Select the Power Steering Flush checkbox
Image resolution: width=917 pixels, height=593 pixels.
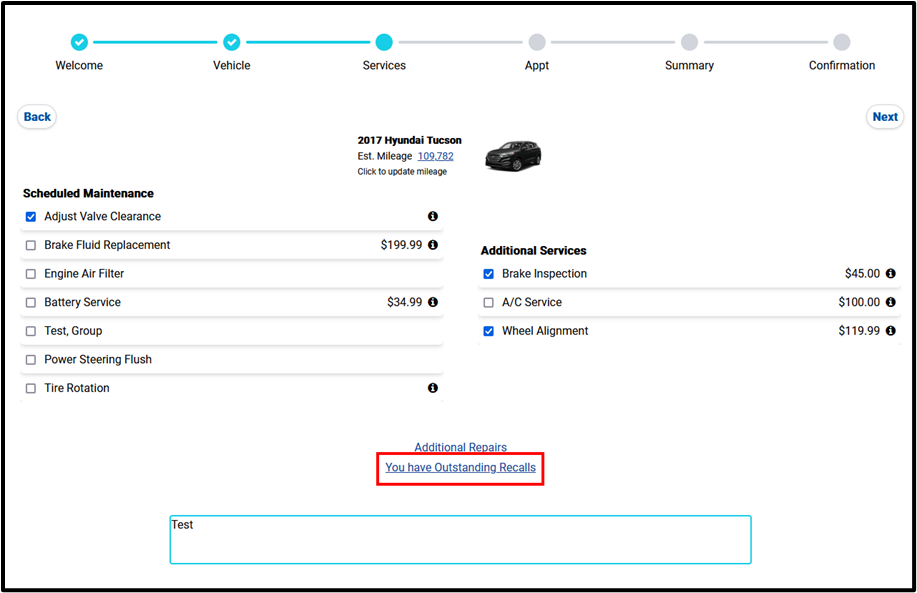[31, 360]
